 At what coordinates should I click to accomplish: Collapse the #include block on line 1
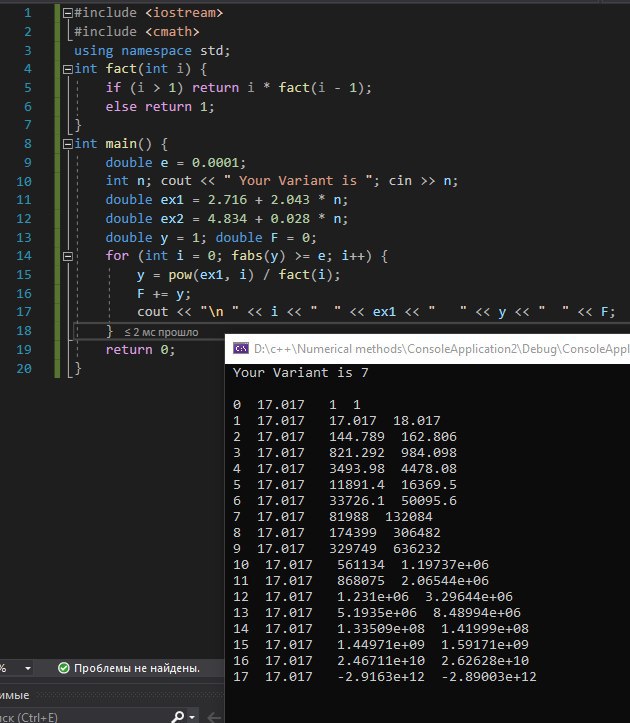(x=68, y=13)
